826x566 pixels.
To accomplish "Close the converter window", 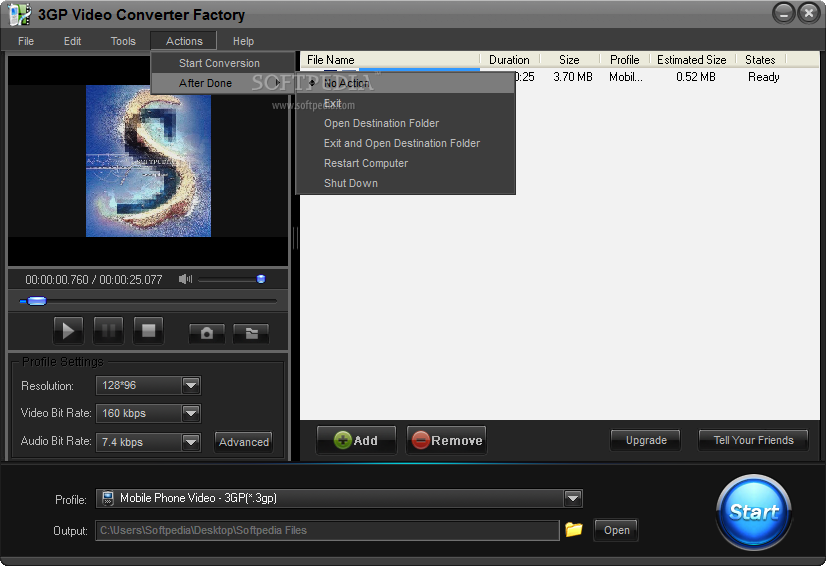I will [809, 14].
